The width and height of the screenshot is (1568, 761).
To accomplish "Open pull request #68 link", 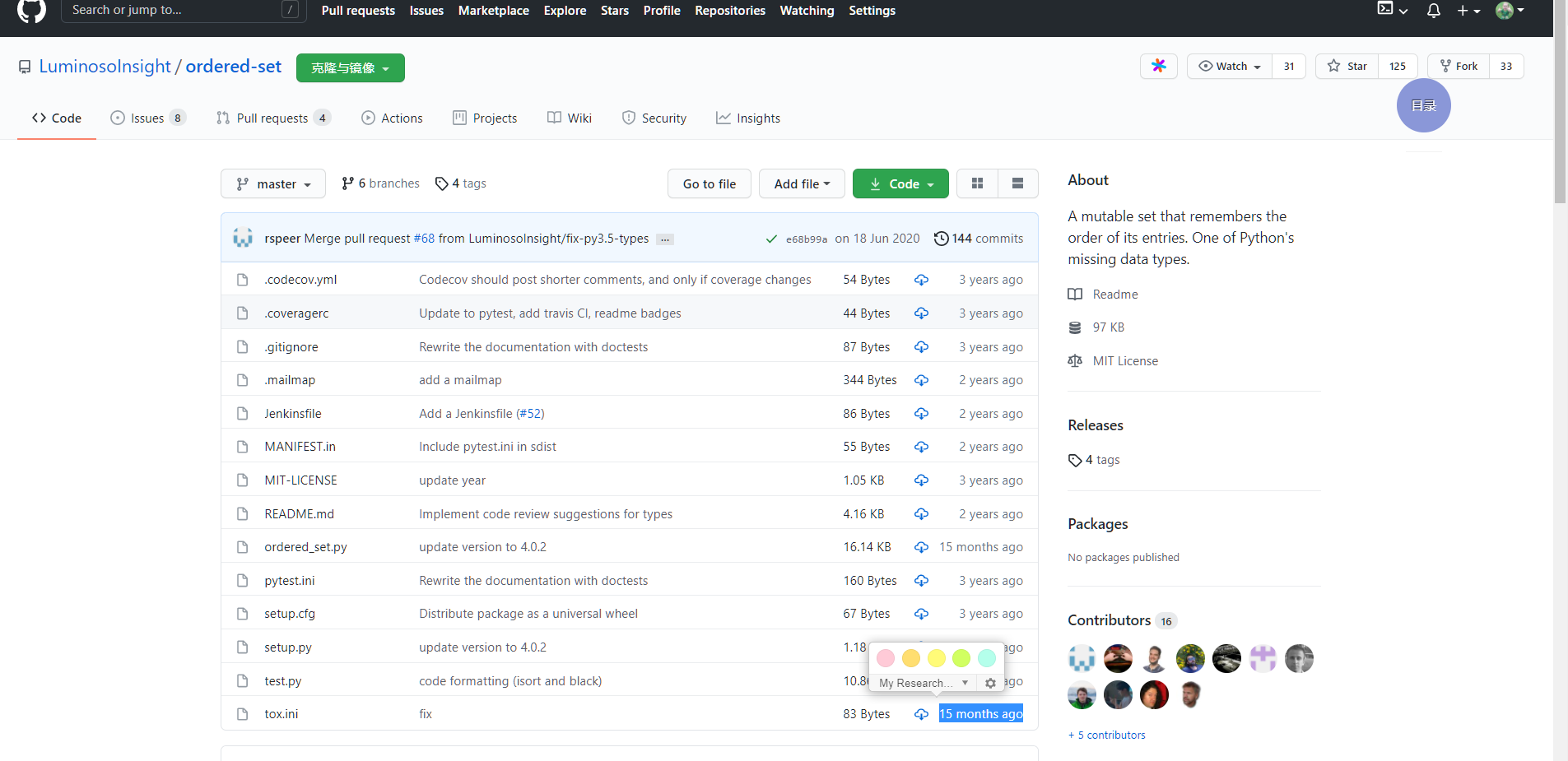I will point(424,239).
